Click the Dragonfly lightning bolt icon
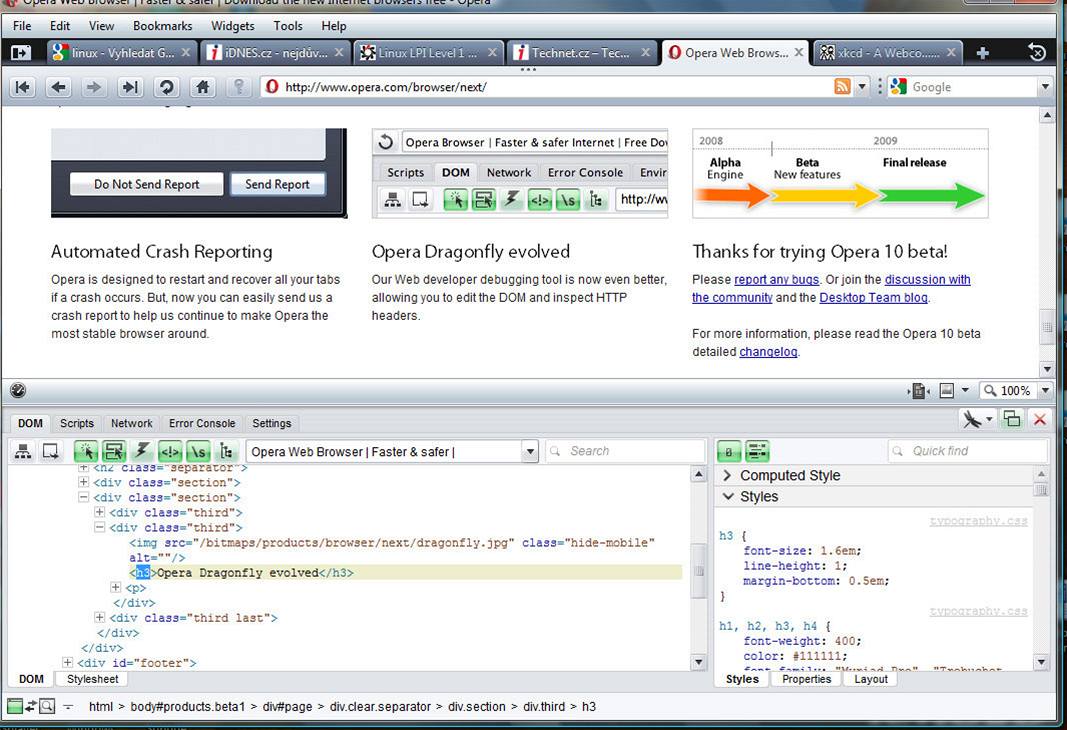Image resolution: width=1067 pixels, height=730 pixels. (143, 451)
